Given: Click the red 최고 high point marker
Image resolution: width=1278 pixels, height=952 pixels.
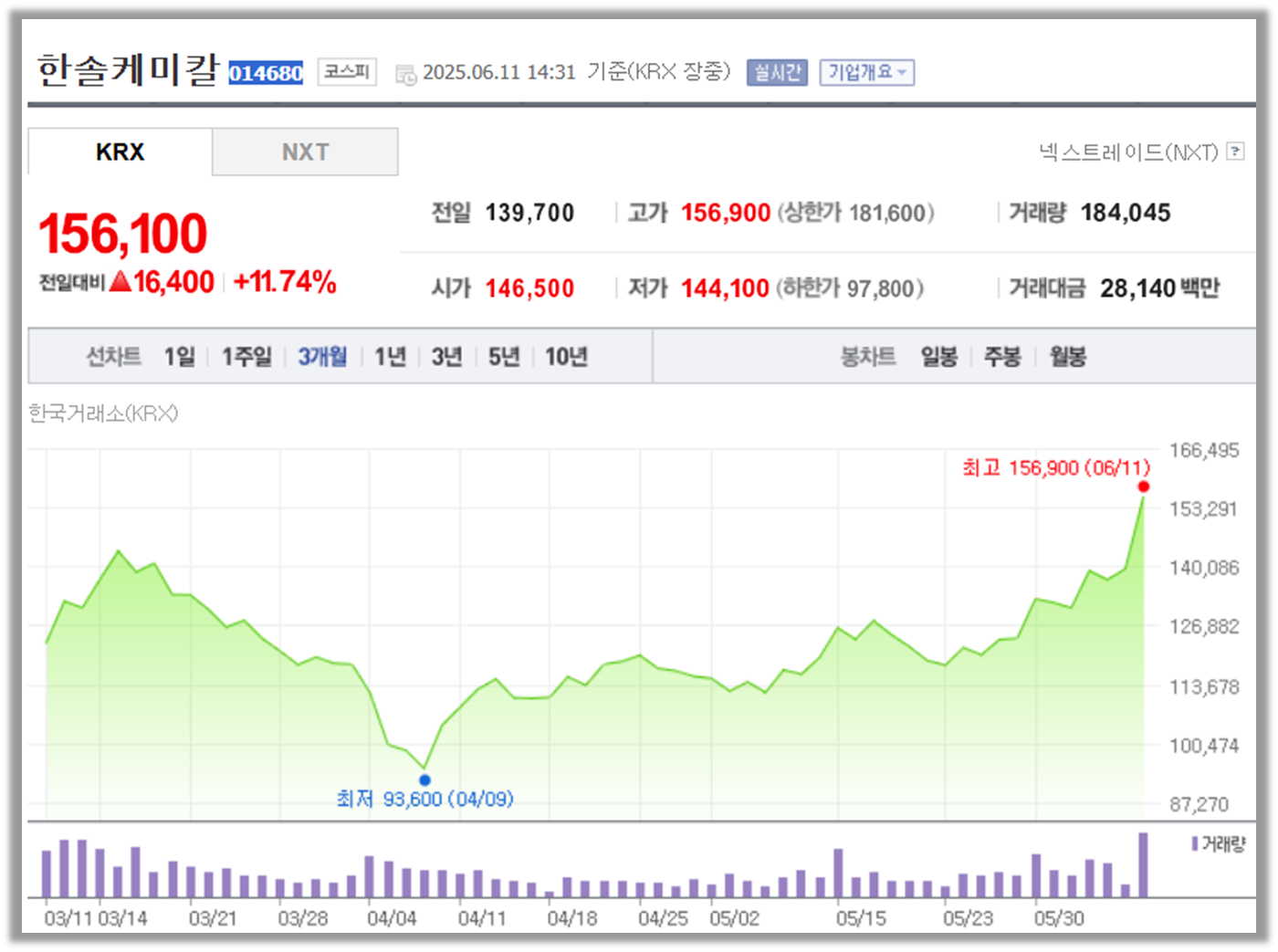Looking at the screenshot, I should pos(1143,486).
